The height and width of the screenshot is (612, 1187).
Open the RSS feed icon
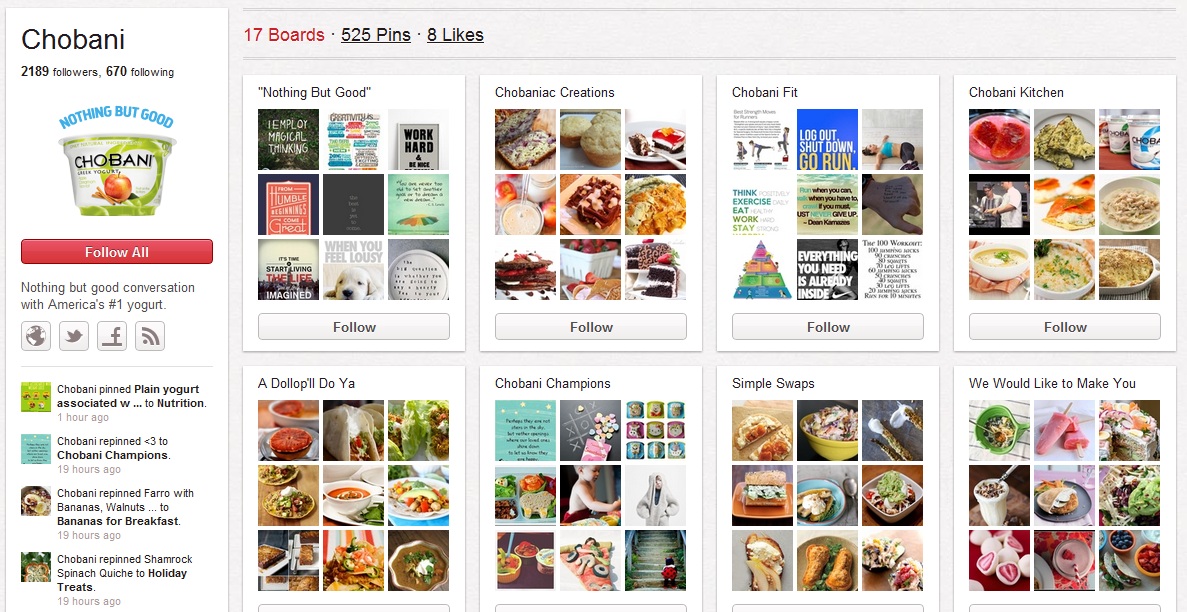tap(150, 336)
